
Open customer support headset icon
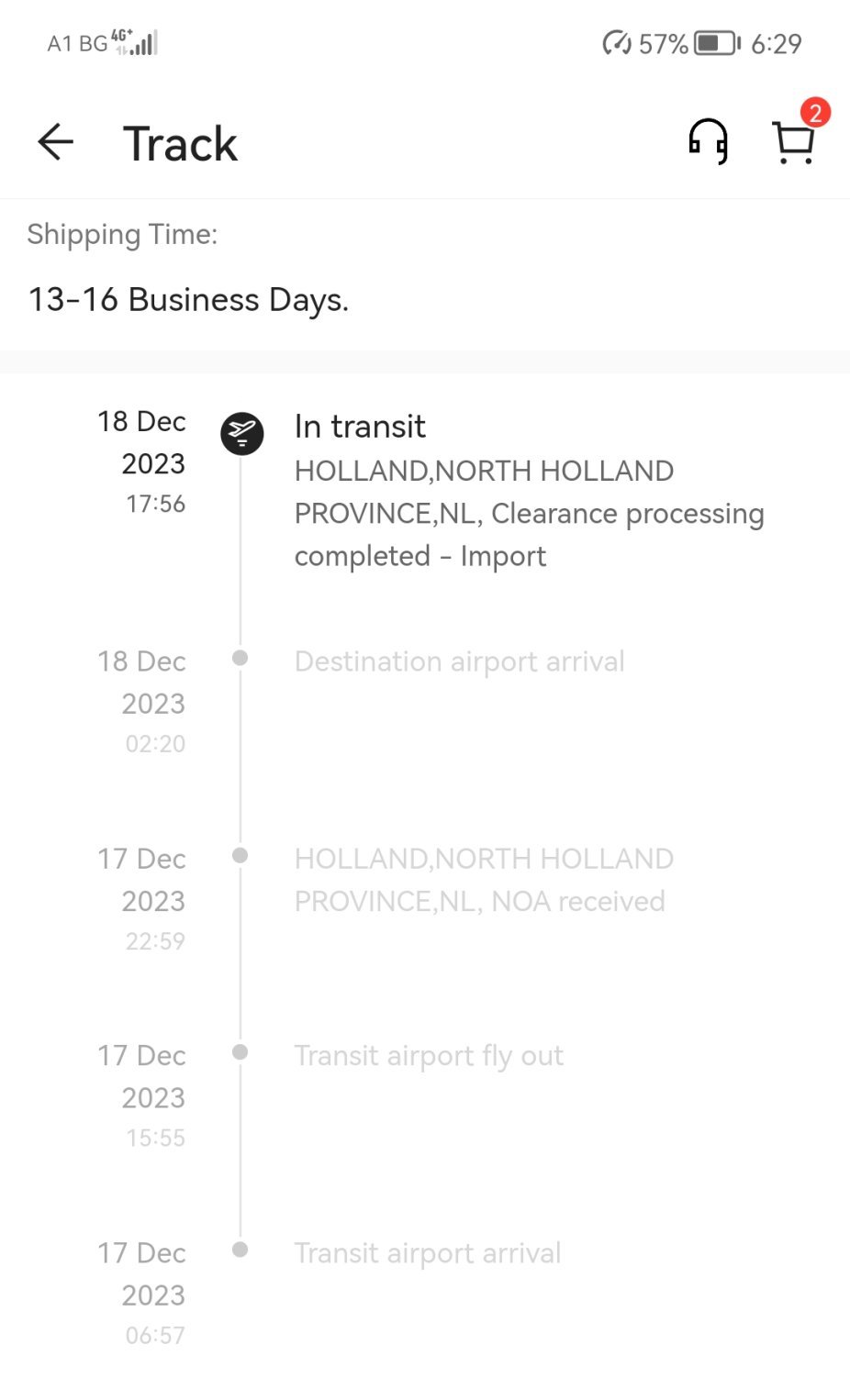click(x=708, y=142)
